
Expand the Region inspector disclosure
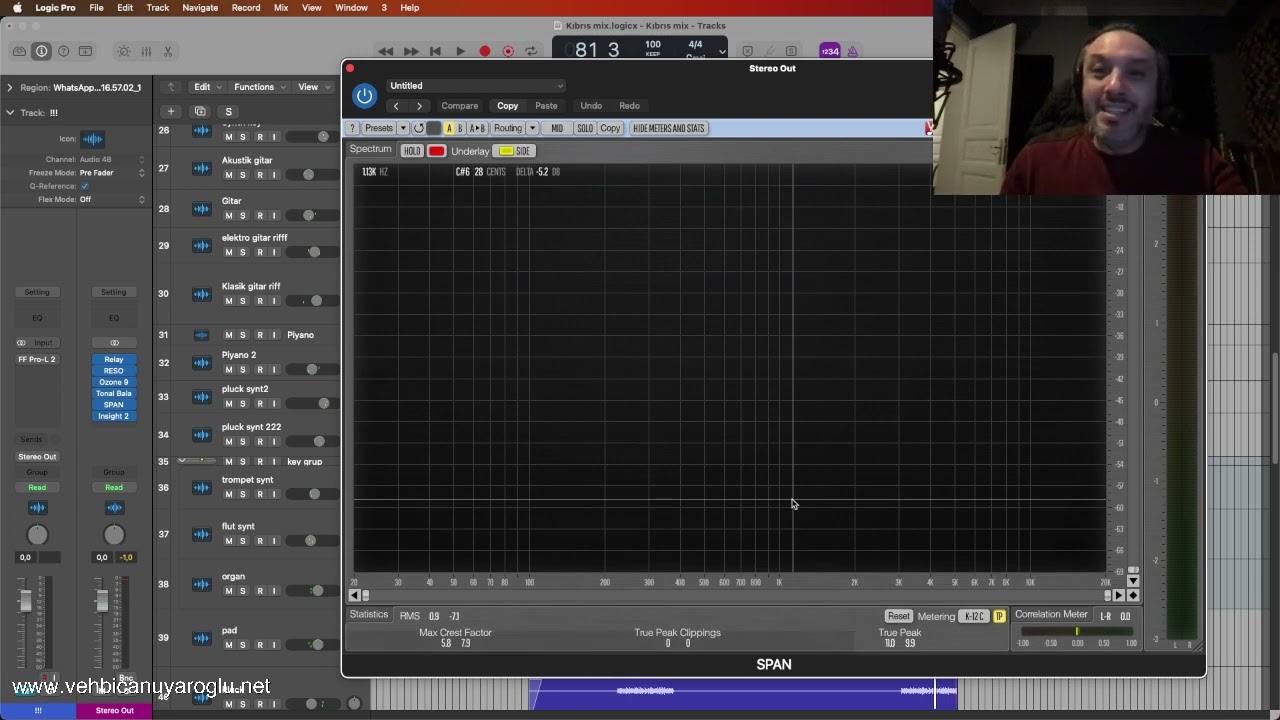10,88
